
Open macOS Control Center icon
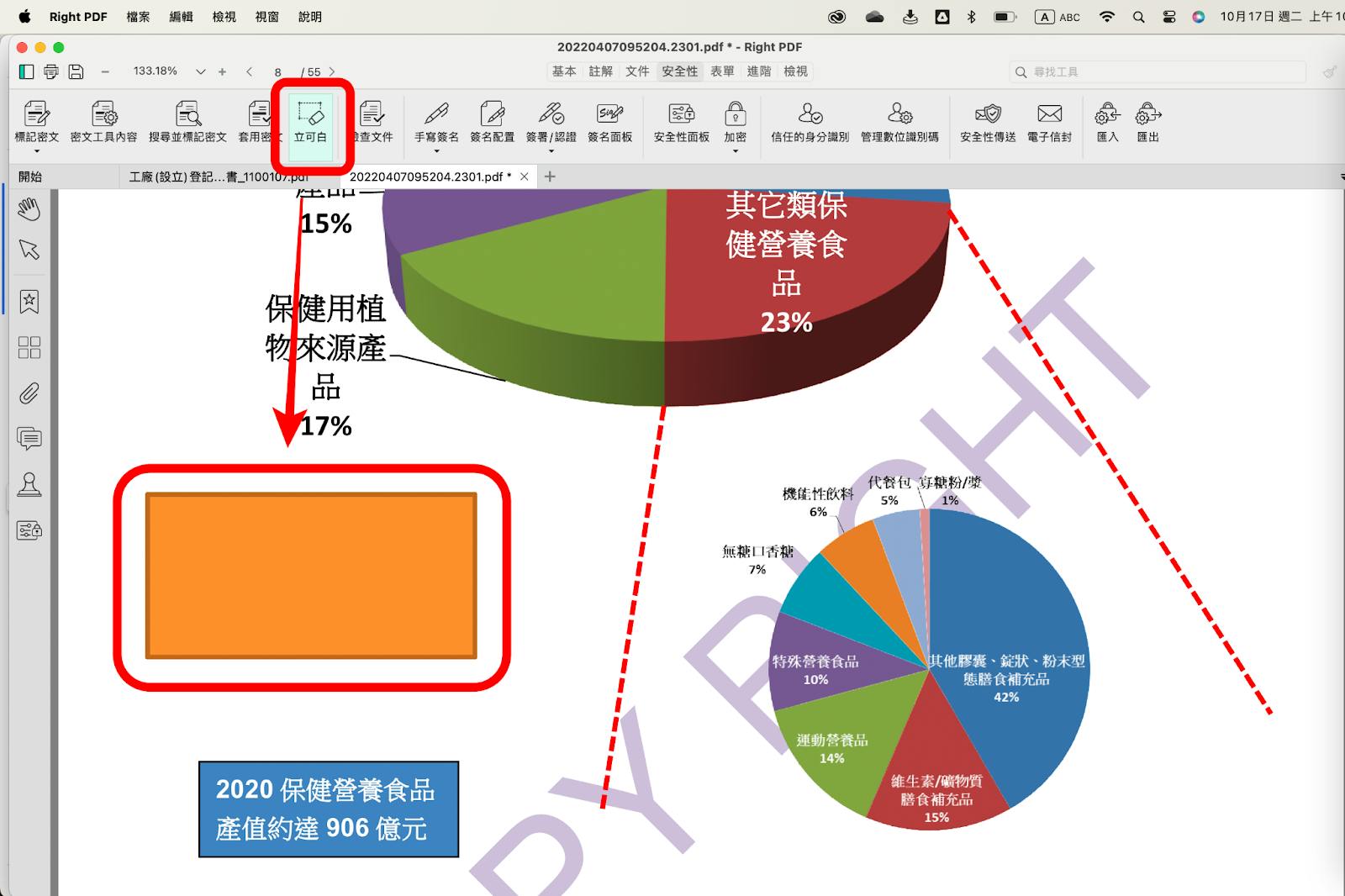(1169, 17)
